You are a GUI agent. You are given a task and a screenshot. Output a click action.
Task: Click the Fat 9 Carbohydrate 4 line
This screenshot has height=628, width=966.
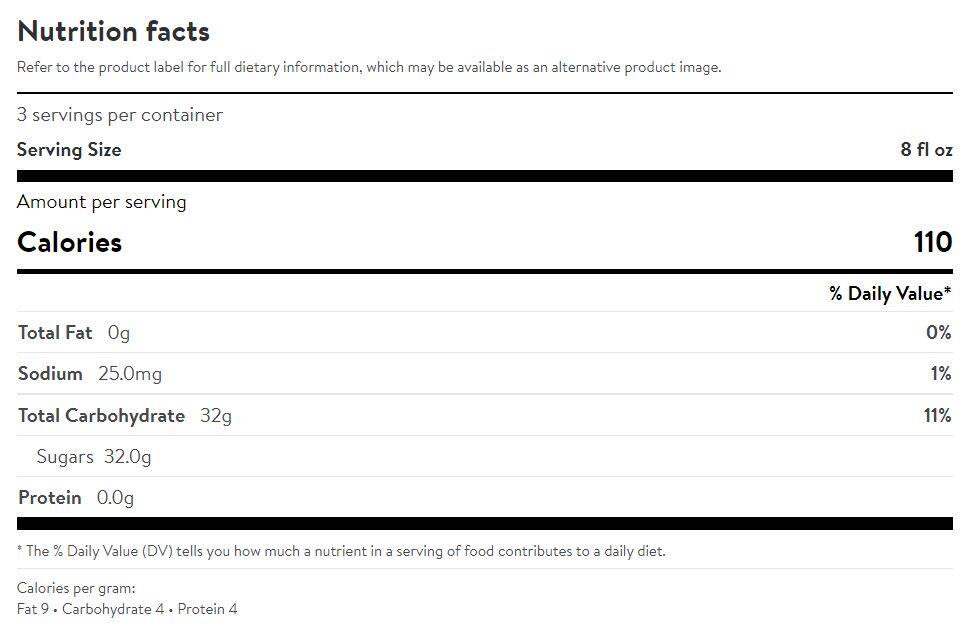(127, 609)
